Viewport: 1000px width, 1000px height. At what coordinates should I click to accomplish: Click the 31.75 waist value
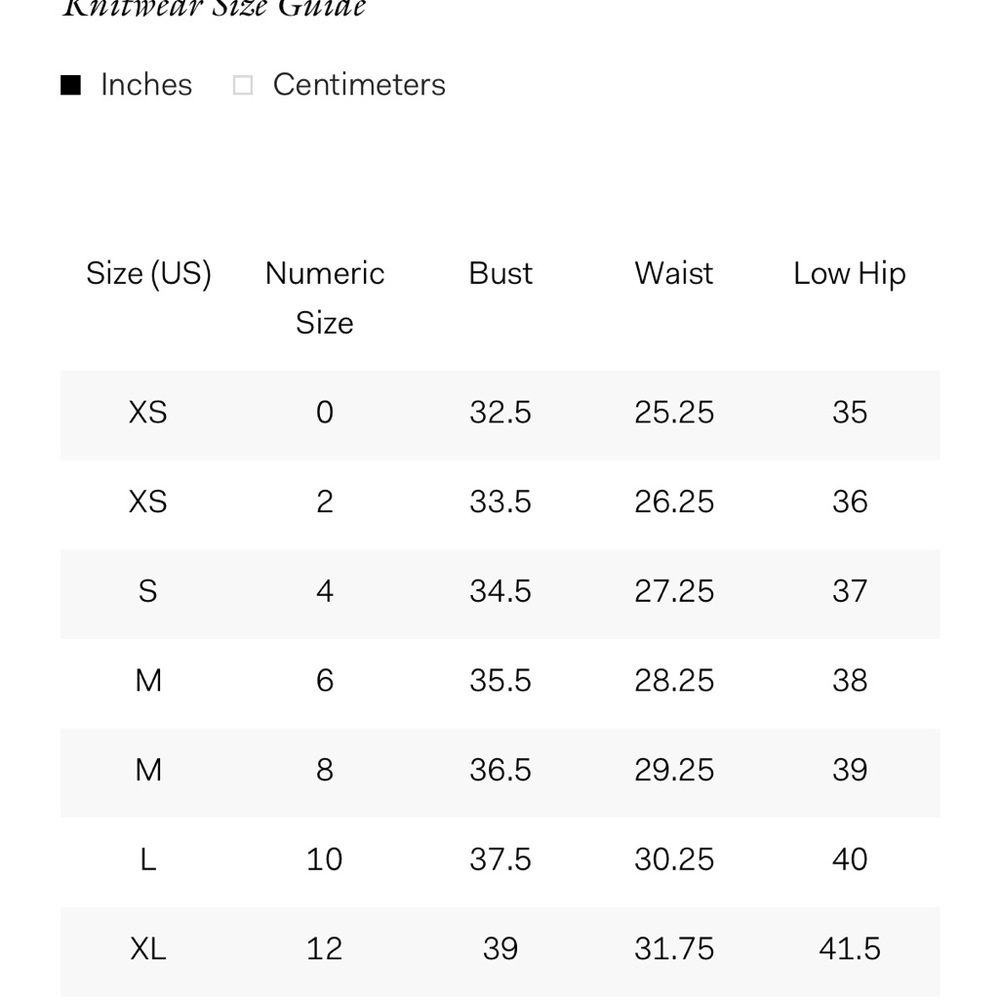coord(674,948)
